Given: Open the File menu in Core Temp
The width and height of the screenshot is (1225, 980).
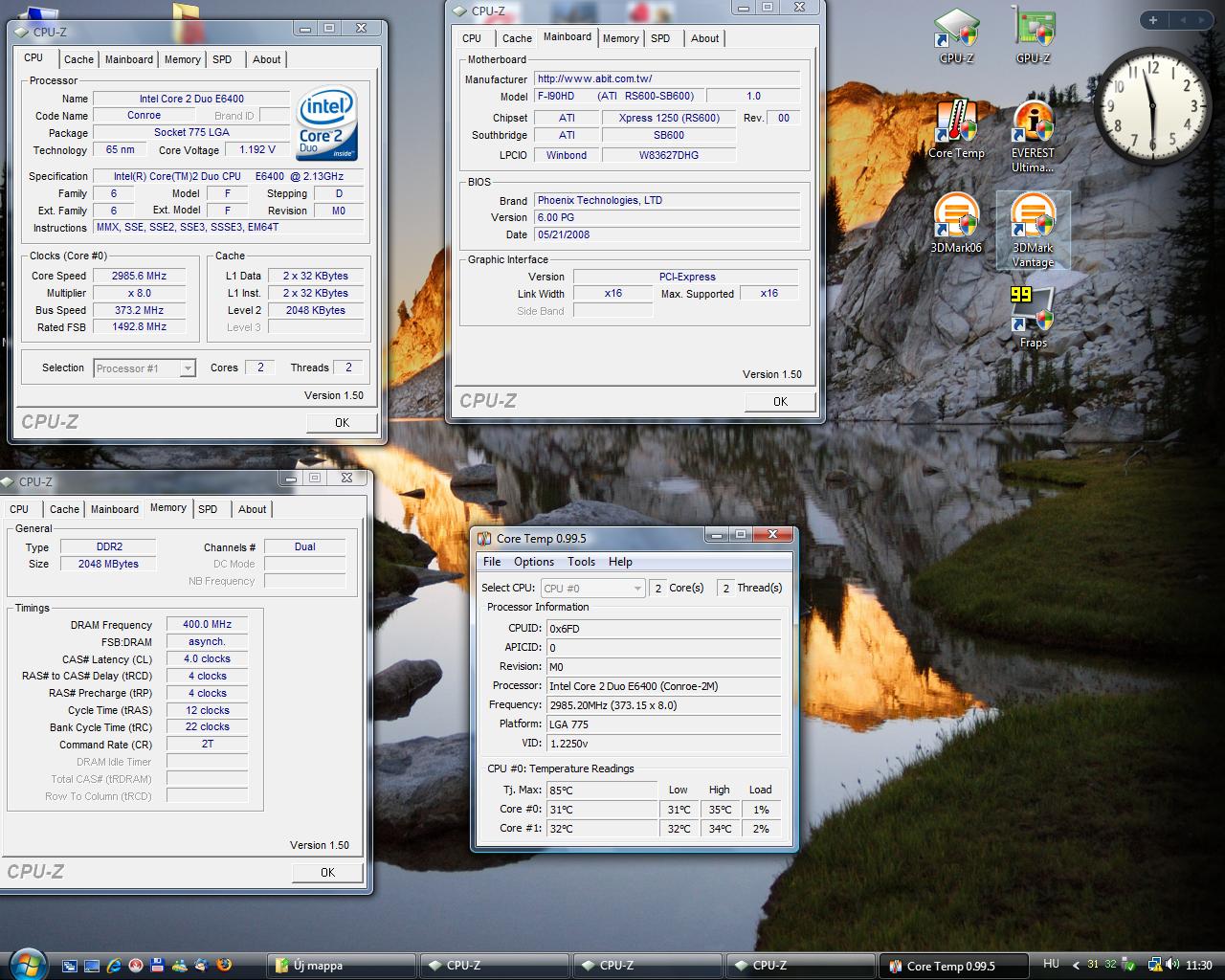Looking at the screenshot, I should tap(492, 562).
